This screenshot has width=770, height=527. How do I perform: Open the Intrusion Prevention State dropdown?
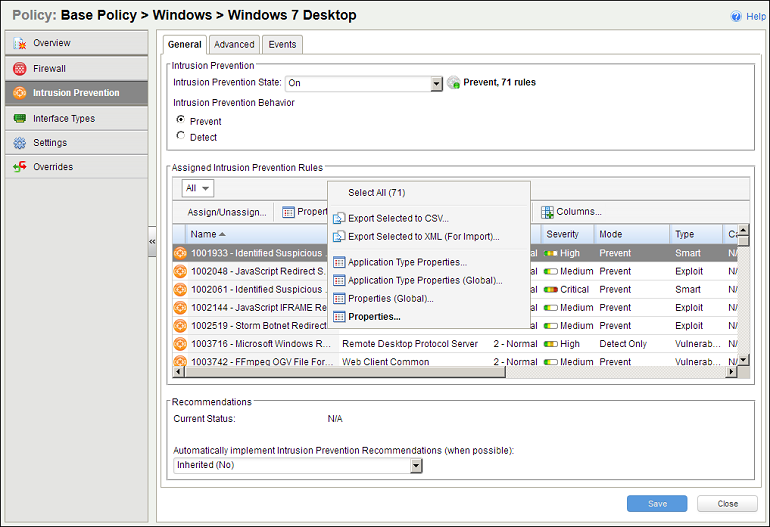point(436,84)
